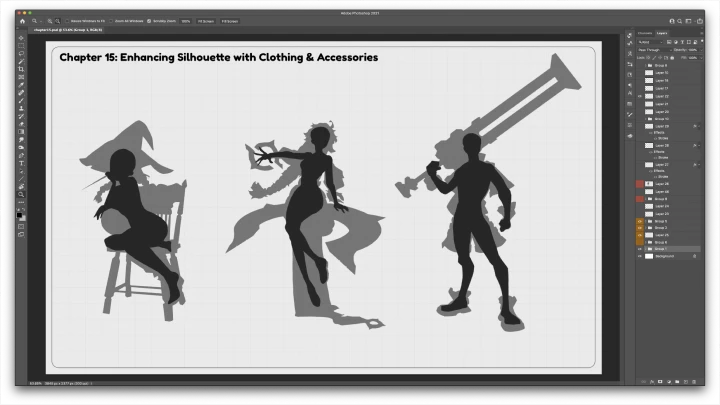Select the Hand tool
Image resolution: width=720 pixels, height=405 pixels.
(x=21, y=186)
